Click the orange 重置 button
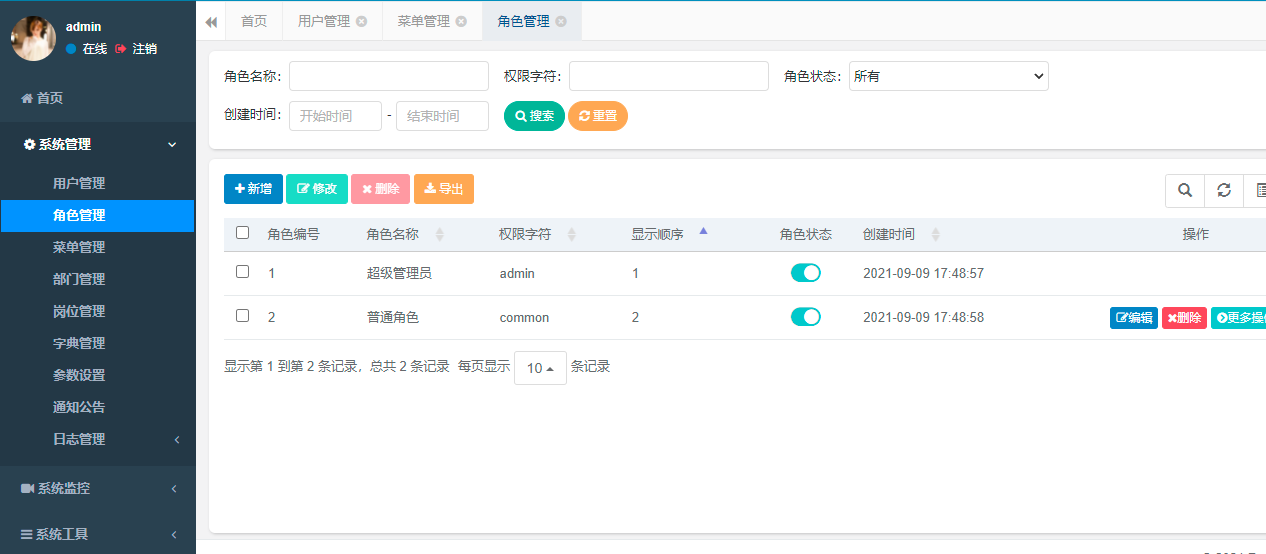 (598, 116)
